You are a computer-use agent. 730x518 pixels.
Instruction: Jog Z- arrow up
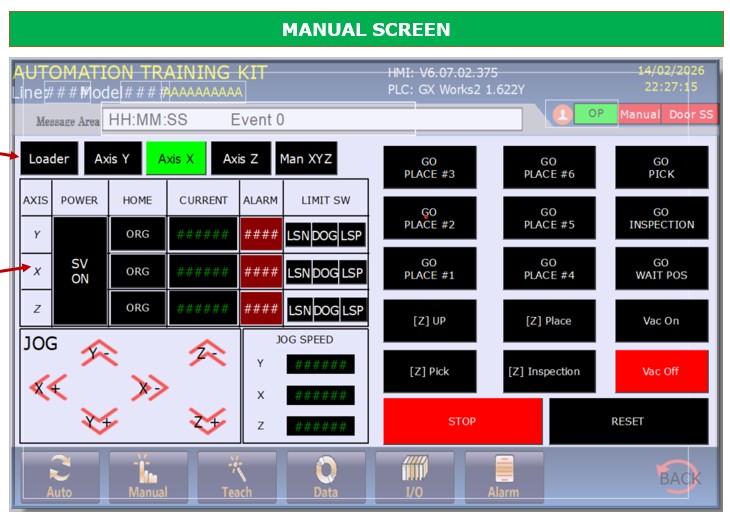tap(207, 353)
